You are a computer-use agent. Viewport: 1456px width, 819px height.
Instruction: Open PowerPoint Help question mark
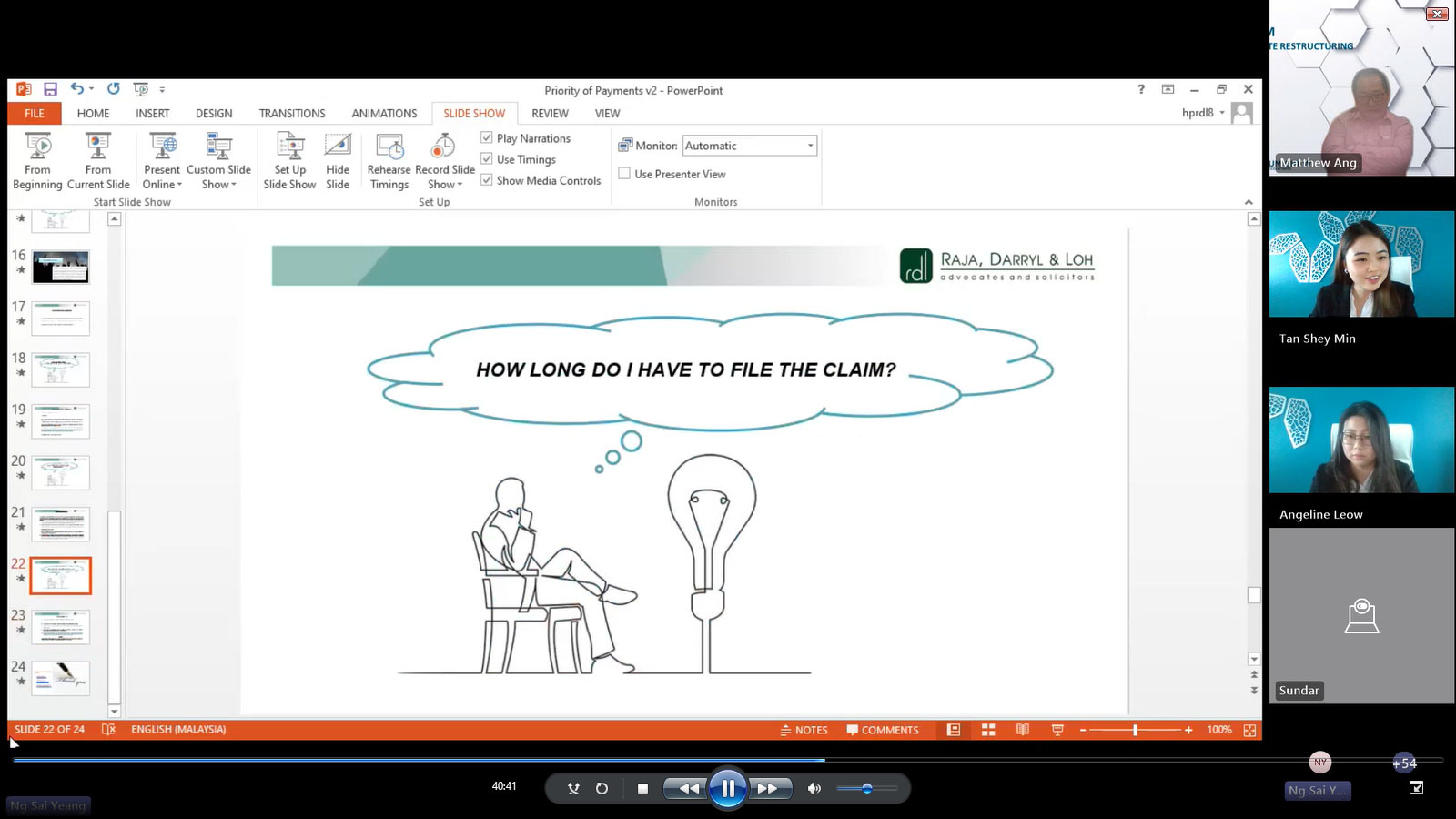pyautogui.click(x=1141, y=89)
